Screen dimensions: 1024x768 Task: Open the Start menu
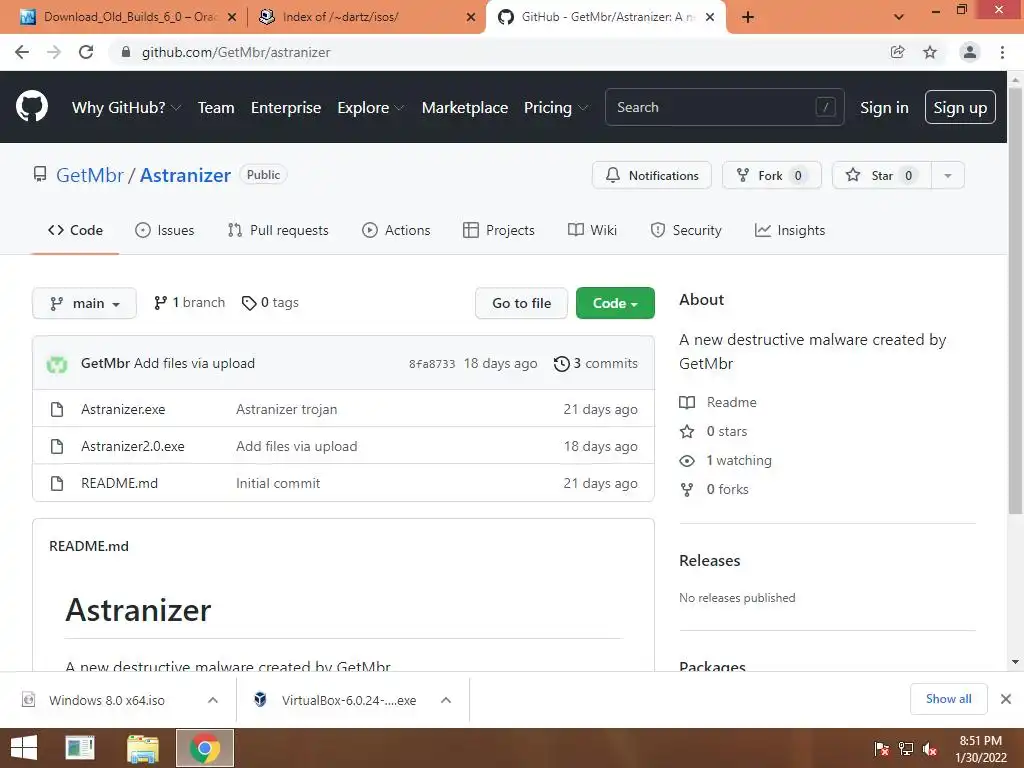pyautogui.click(x=24, y=748)
